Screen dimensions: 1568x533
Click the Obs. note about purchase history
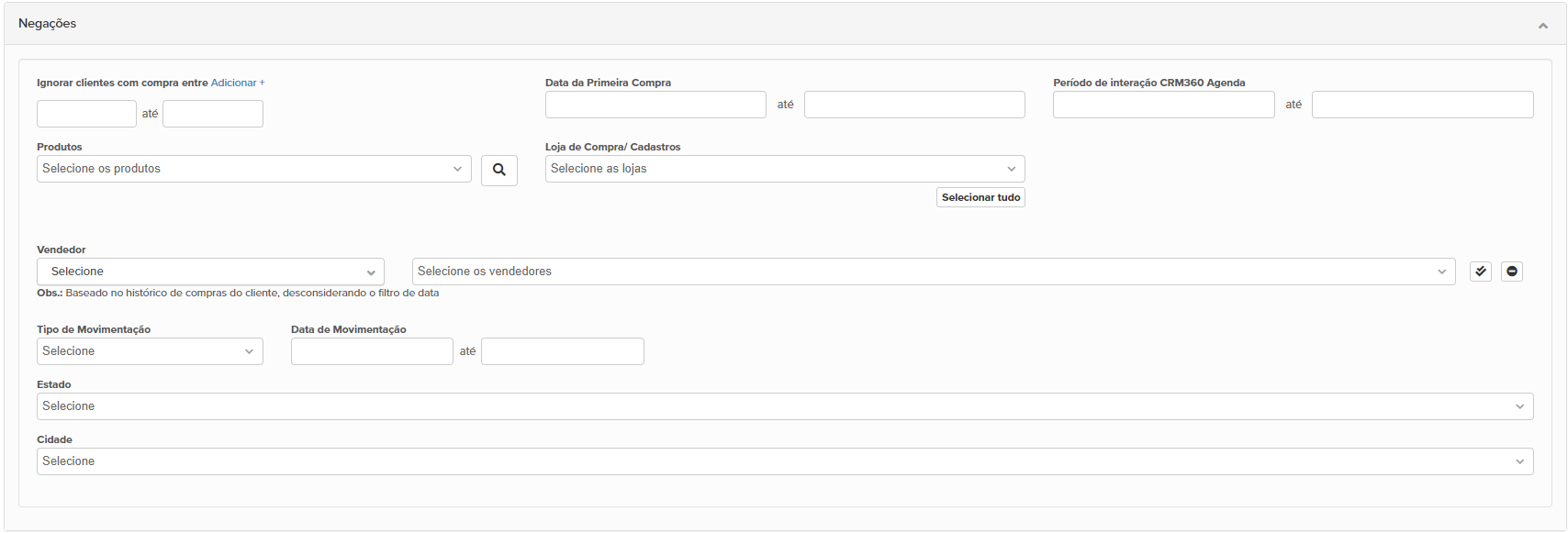pyautogui.click(x=238, y=294)
